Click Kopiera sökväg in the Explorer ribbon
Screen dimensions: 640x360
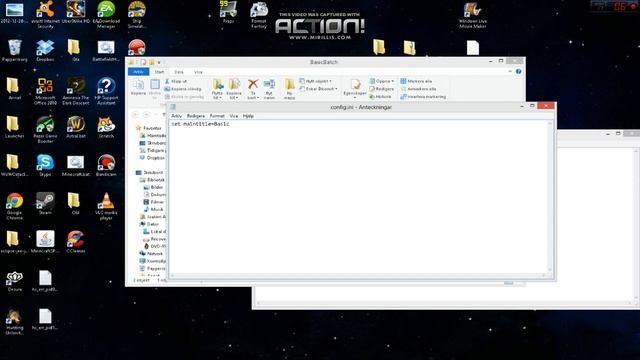[183, 89]
